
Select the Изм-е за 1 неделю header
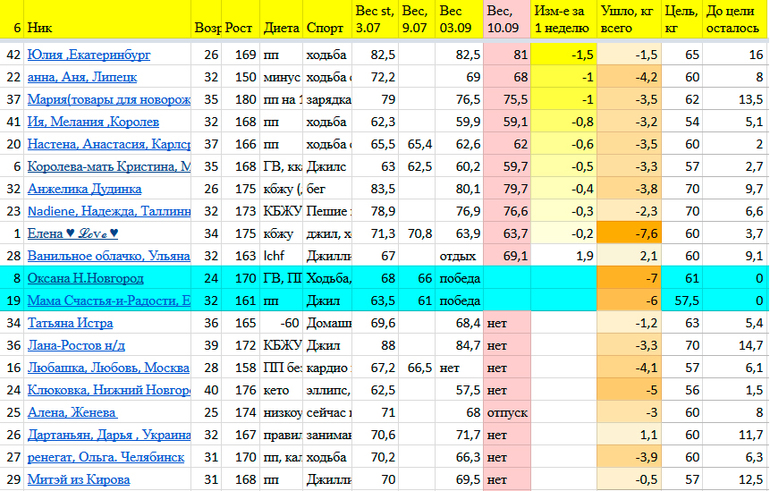tap(564, 20)
